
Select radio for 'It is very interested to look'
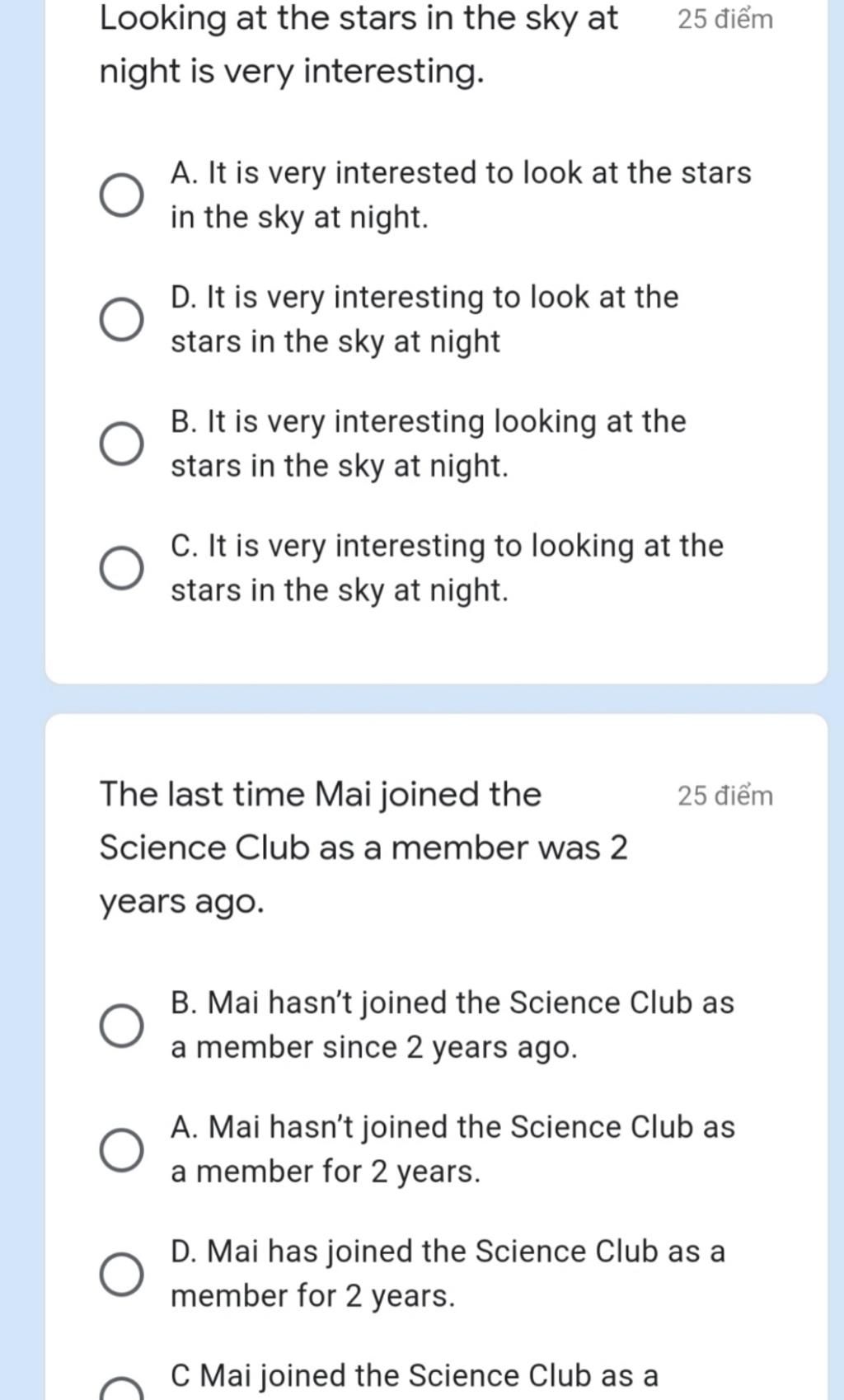pos(122,195)
